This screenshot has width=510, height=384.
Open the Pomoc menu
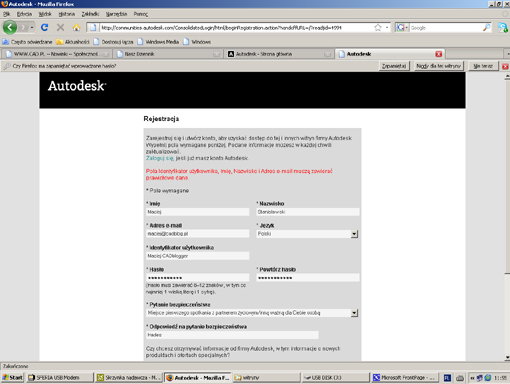click(x=140, y=14)
